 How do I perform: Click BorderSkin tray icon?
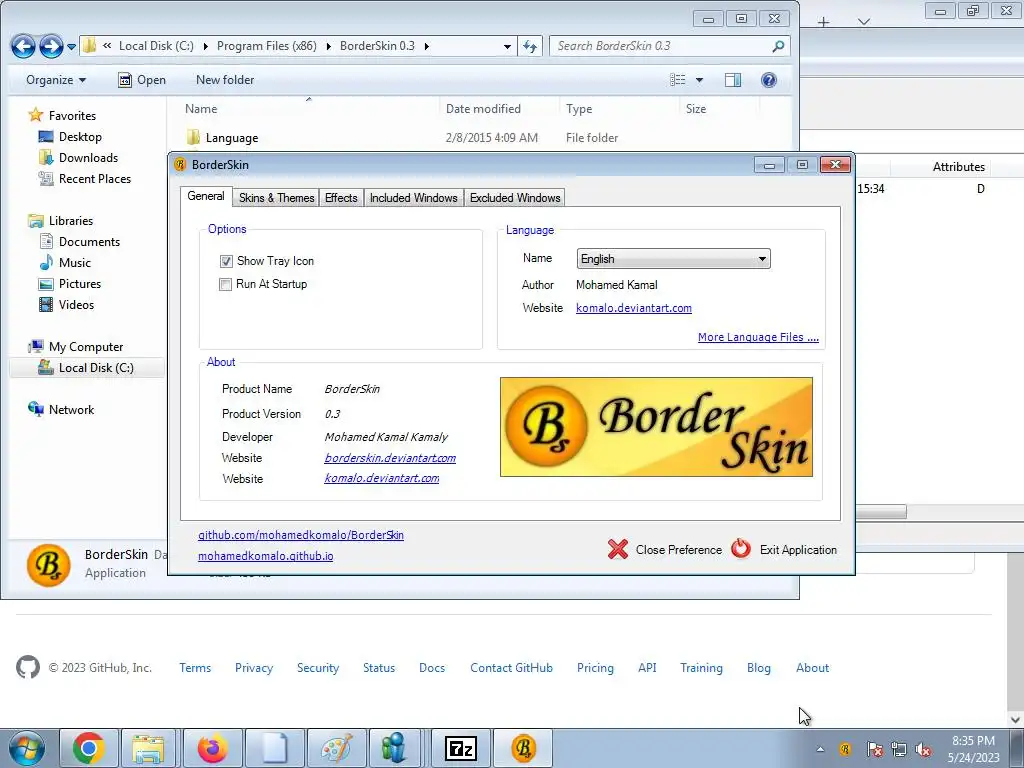coord(845,749)
